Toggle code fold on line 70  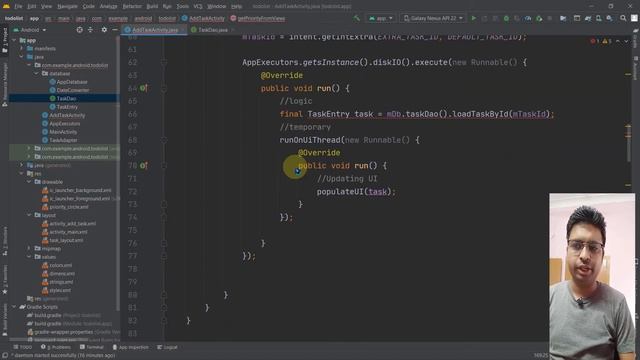(x=164, y=165)
